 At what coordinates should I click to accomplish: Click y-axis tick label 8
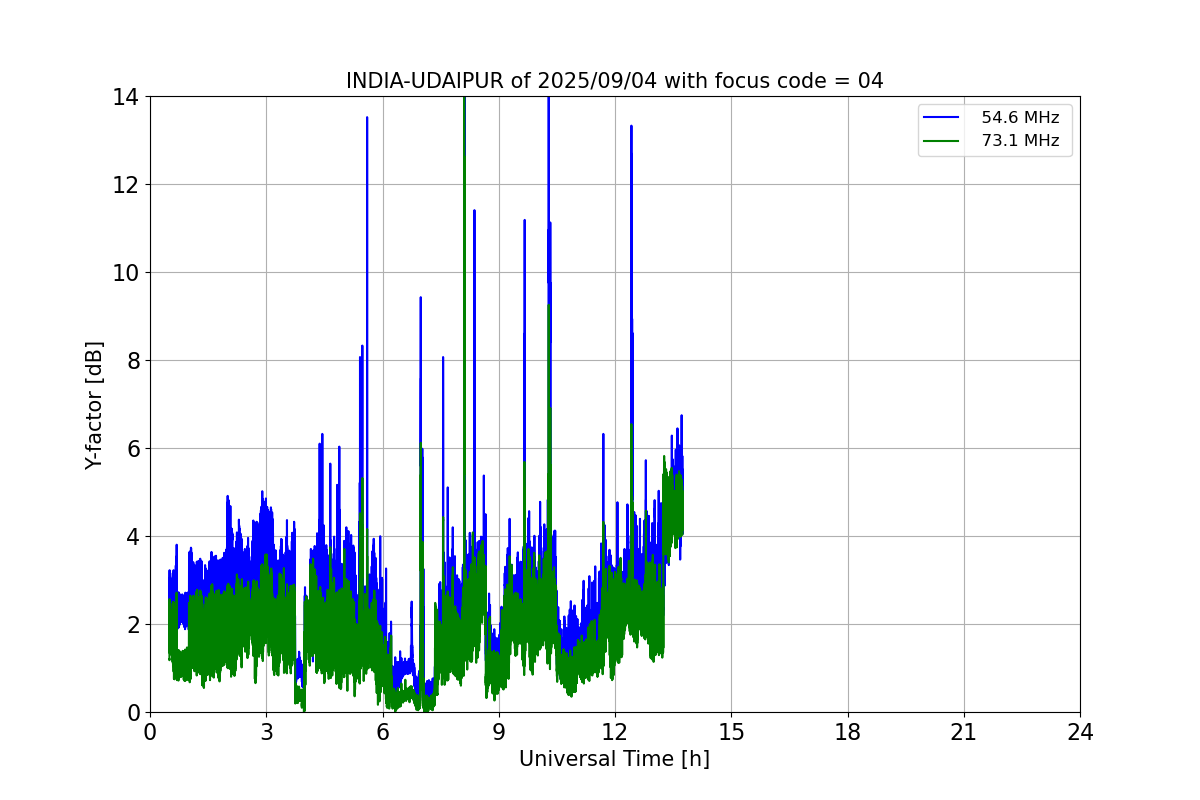131,361
